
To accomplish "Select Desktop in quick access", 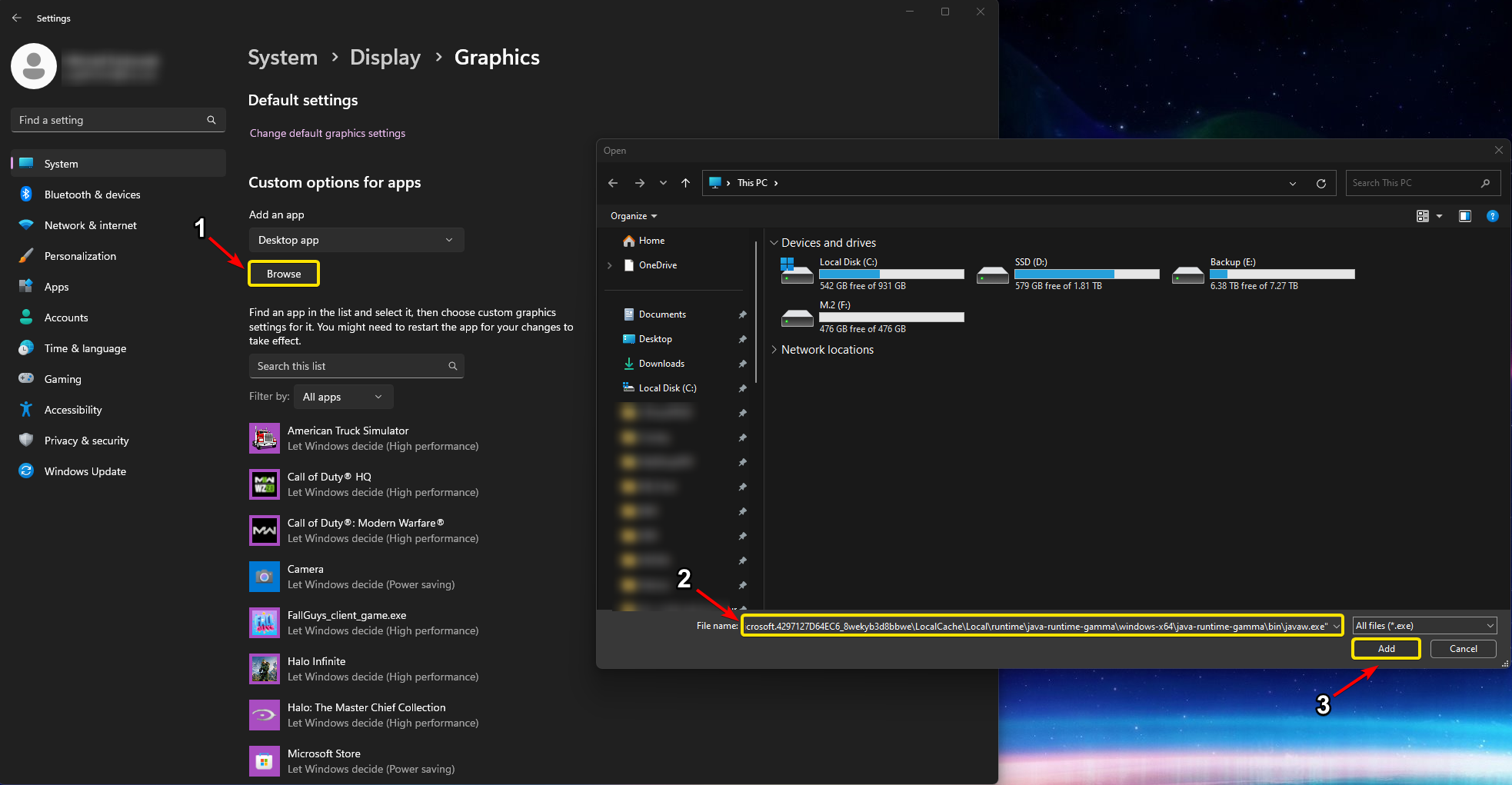I will click(655, 339).
